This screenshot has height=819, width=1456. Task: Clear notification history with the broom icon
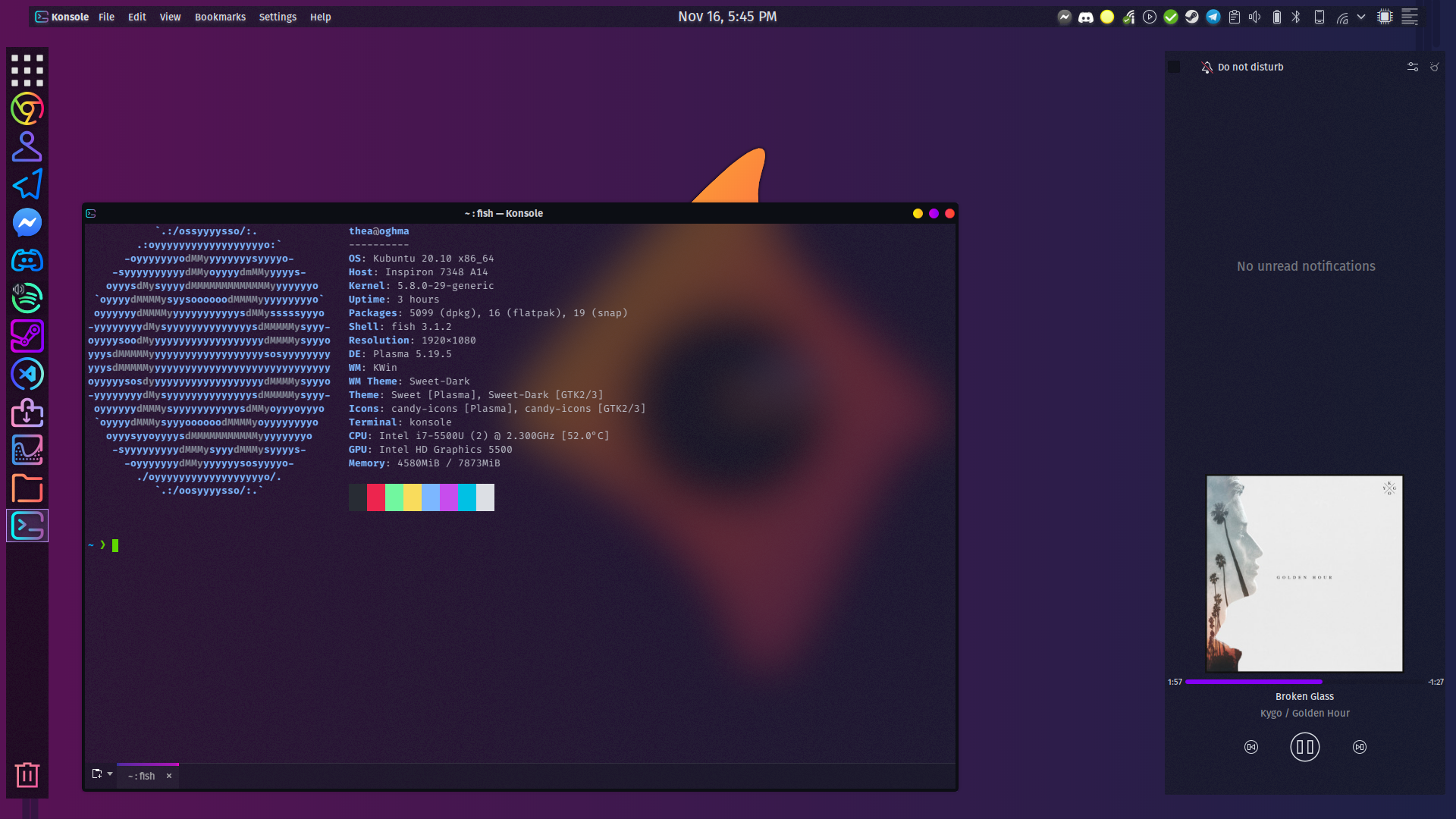coord(1435,67)
